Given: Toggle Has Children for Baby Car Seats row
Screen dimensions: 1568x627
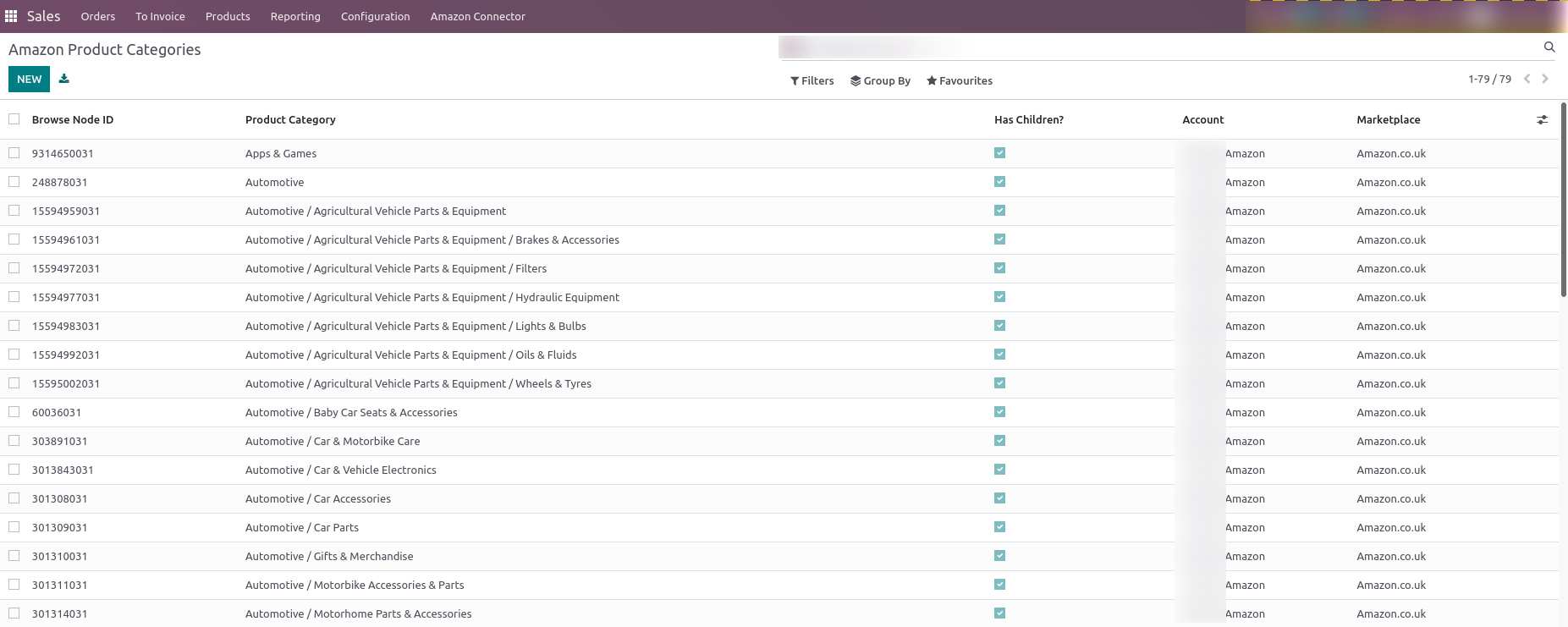Looking at the screenshot, I should coord(1000,412).
